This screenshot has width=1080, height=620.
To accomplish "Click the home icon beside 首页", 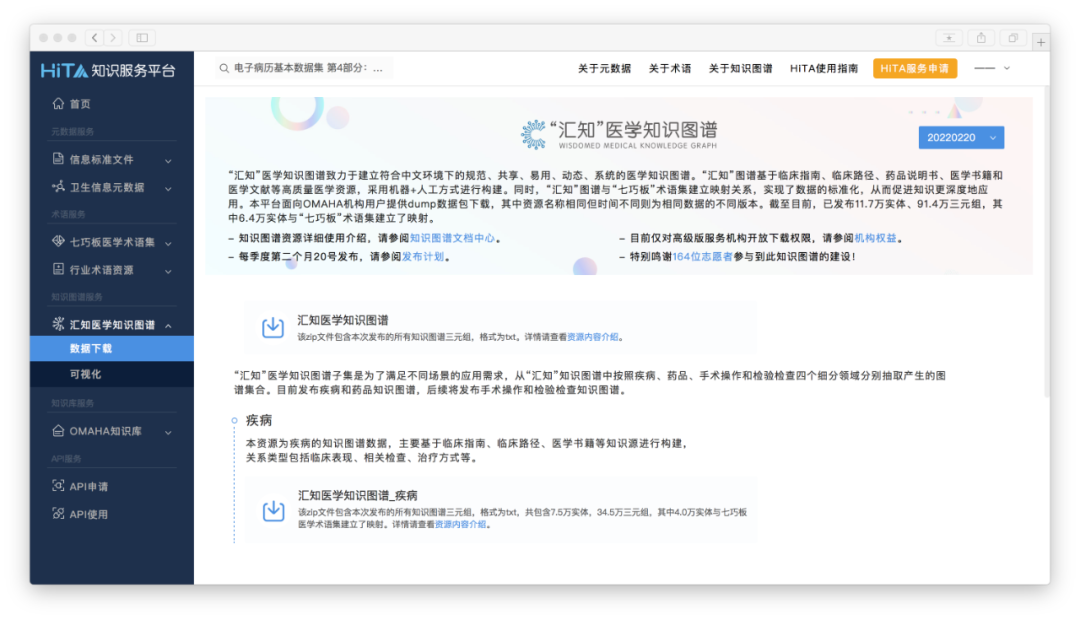I will point(59,103).
